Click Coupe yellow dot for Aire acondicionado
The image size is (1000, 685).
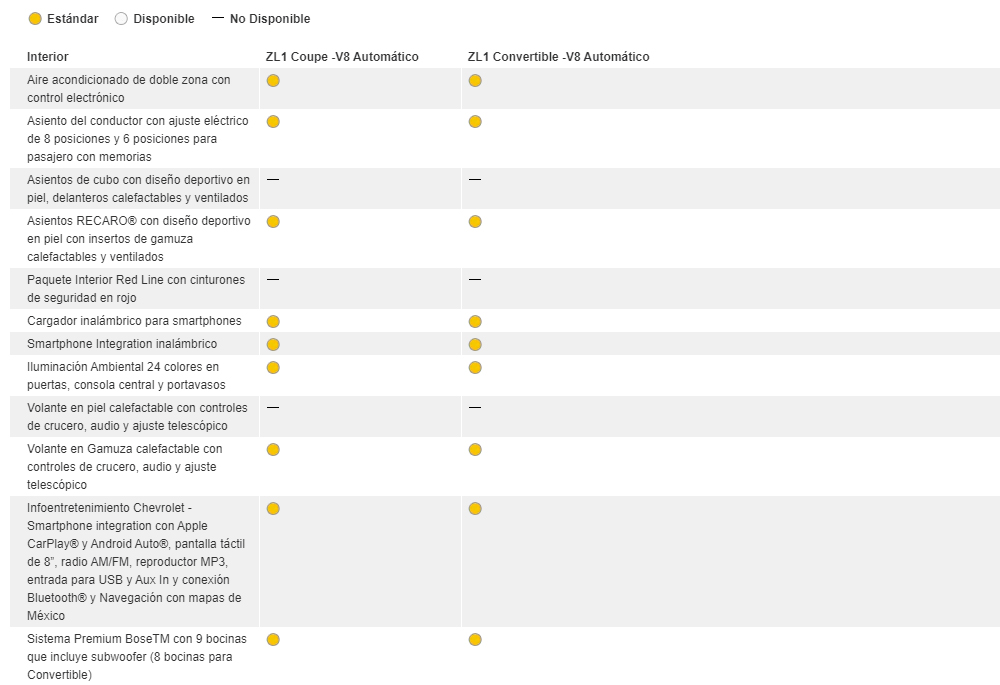pos(273,81)
